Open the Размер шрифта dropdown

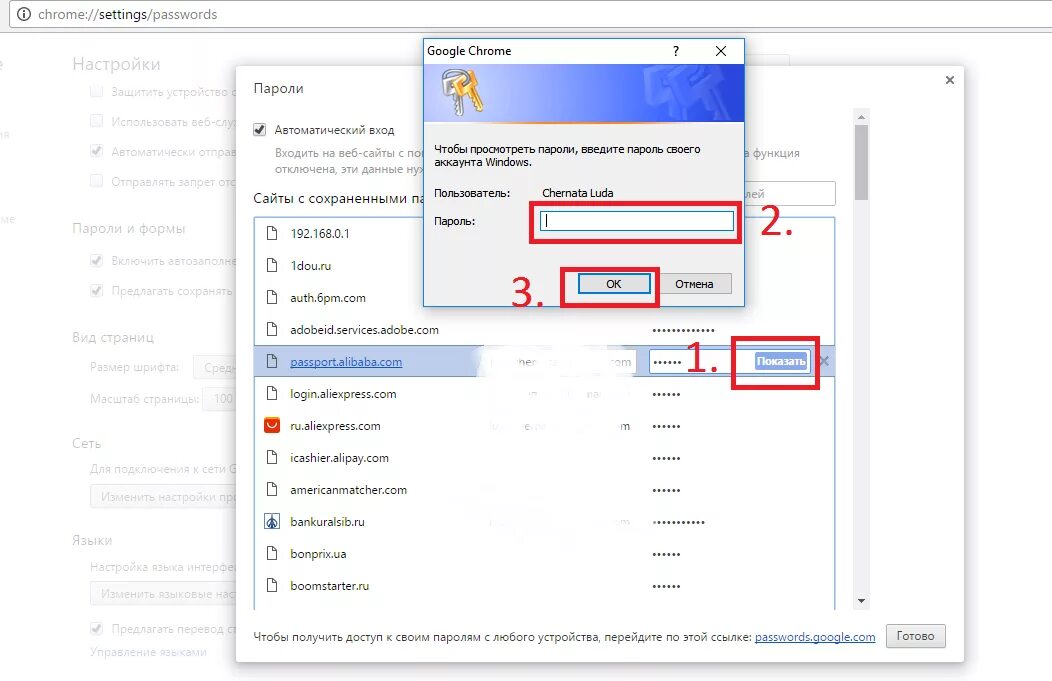(215, 368)
